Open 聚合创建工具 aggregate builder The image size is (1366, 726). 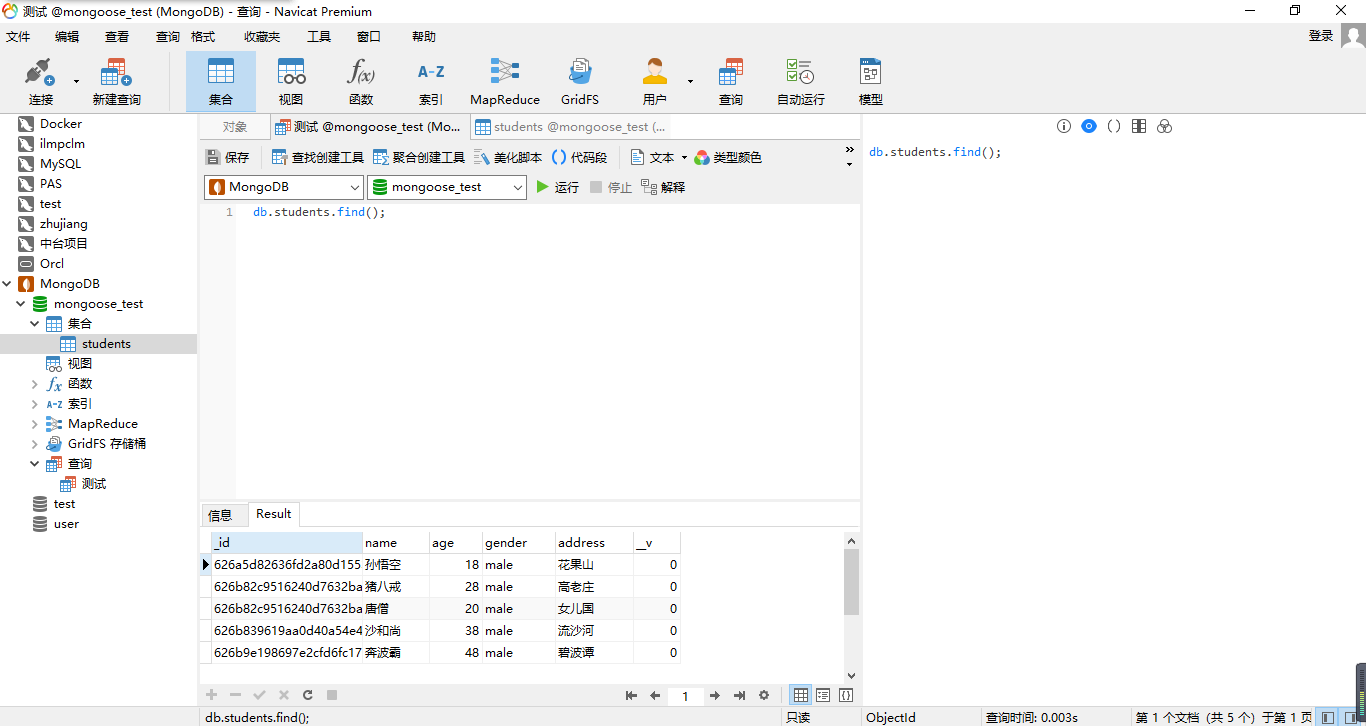(419, 157)
